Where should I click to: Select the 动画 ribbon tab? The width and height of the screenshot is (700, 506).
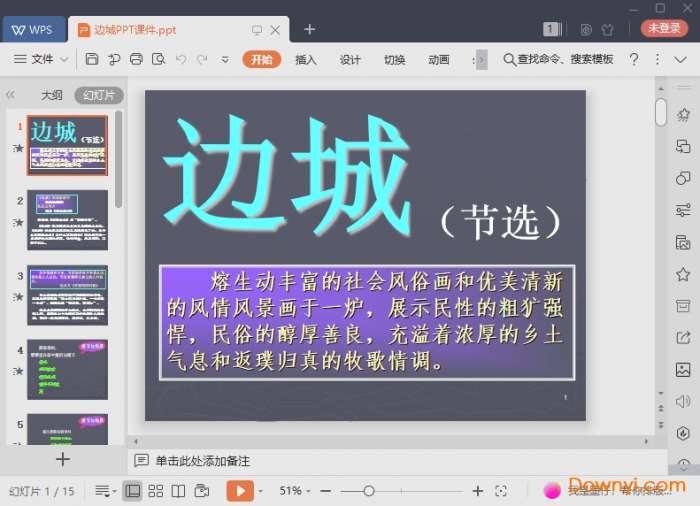439,59
